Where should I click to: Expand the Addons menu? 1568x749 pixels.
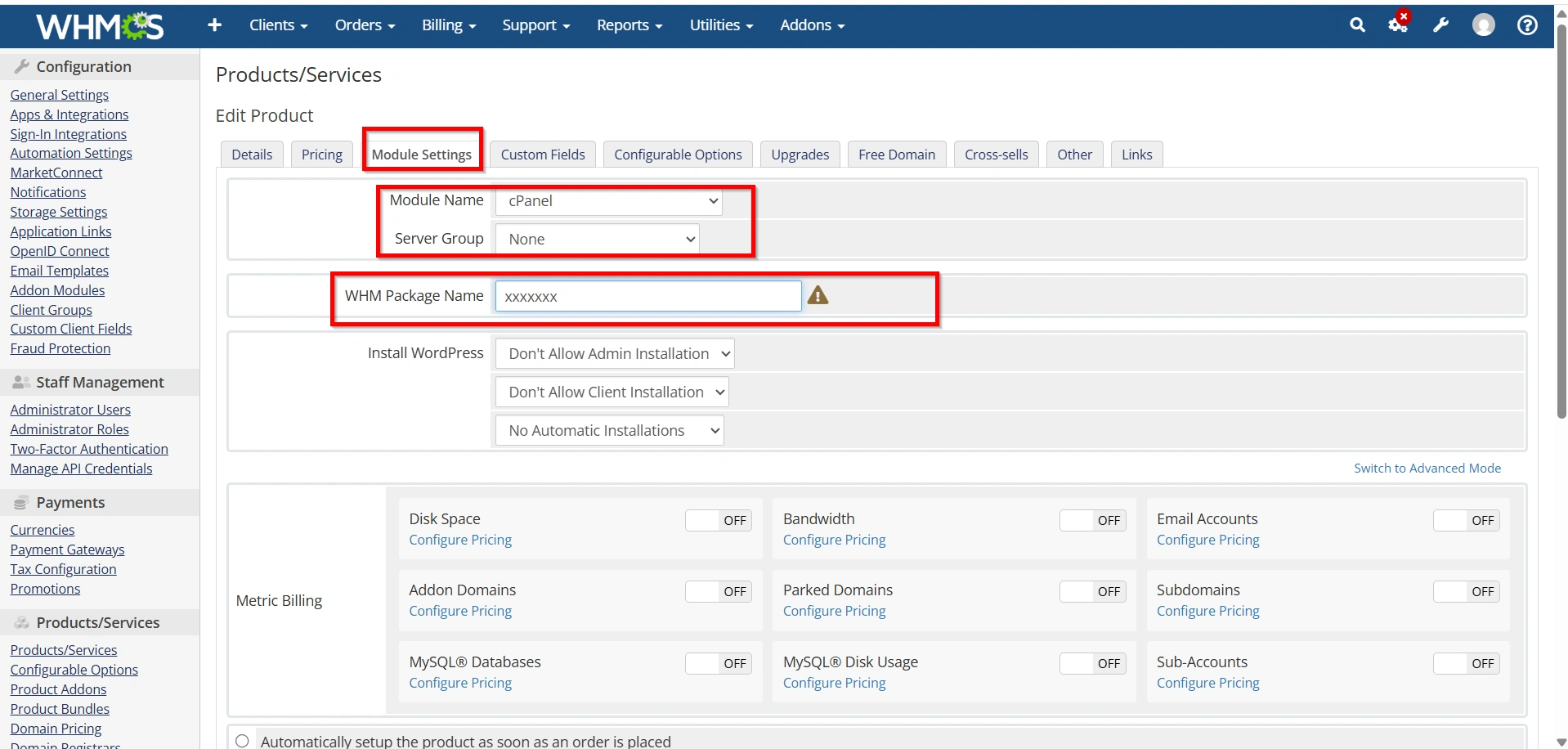click(812, 25)
